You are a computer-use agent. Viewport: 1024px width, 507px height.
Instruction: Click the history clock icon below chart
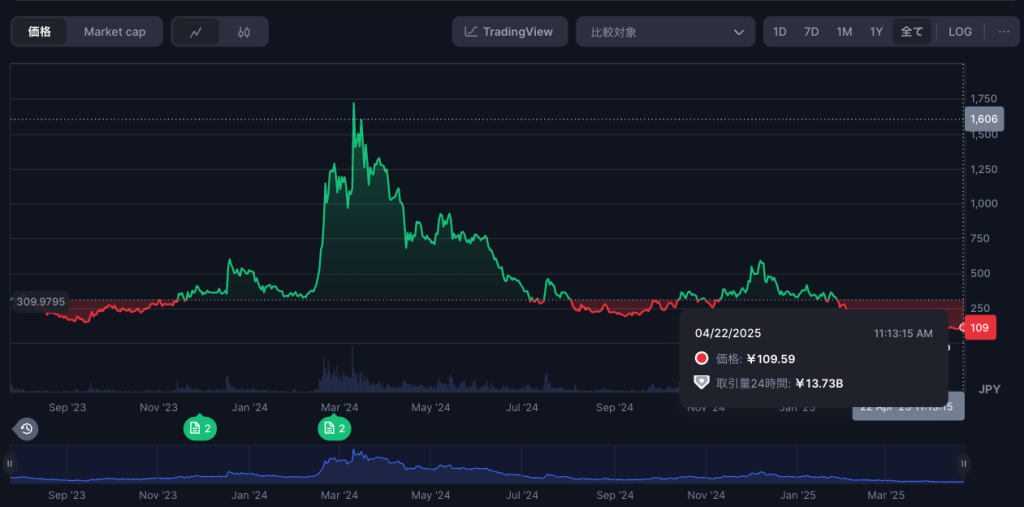click(26, 429)
